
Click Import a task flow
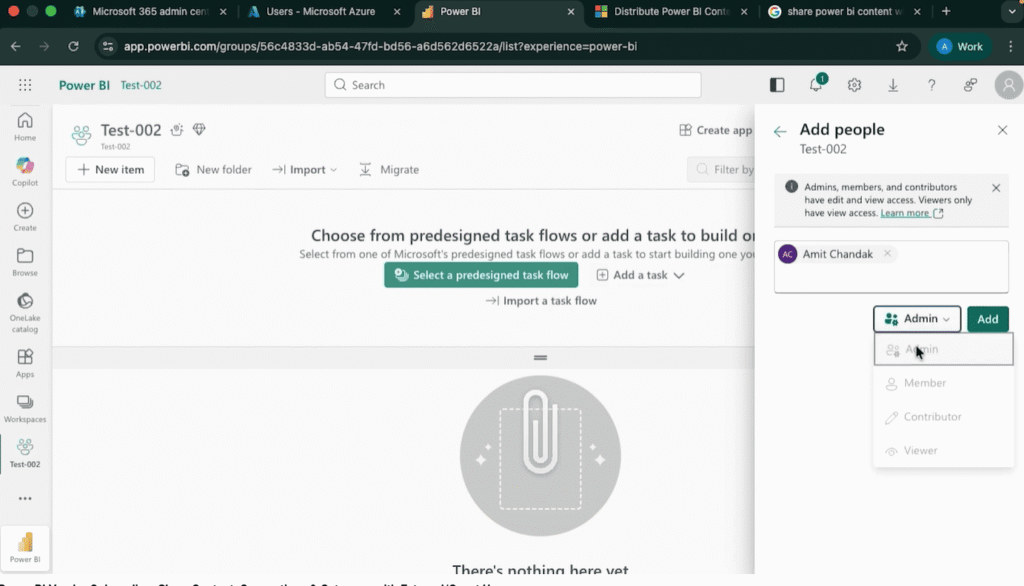(x=541, y=301)
